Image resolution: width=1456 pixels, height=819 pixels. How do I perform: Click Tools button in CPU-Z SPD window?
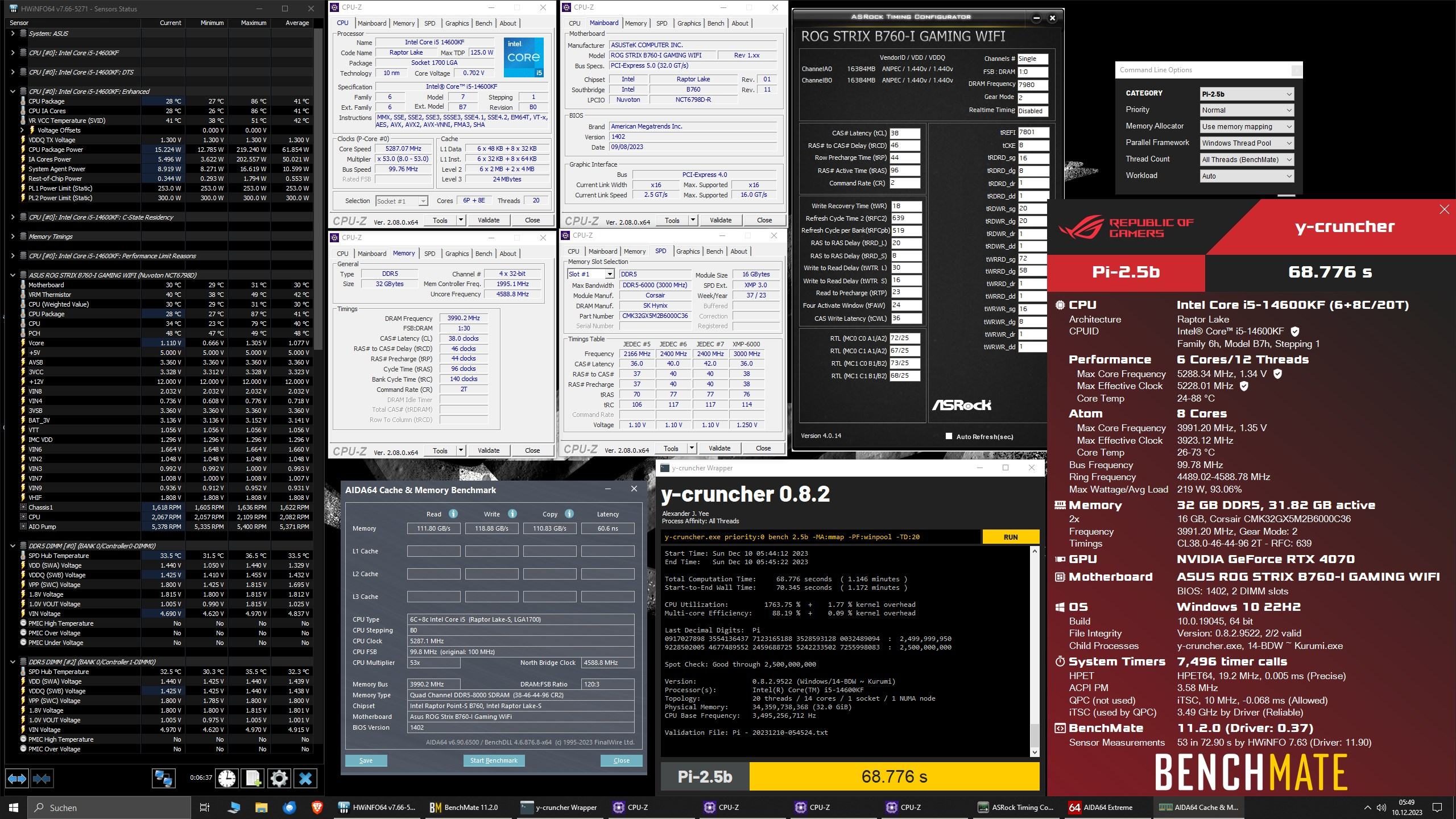point(671,448)
